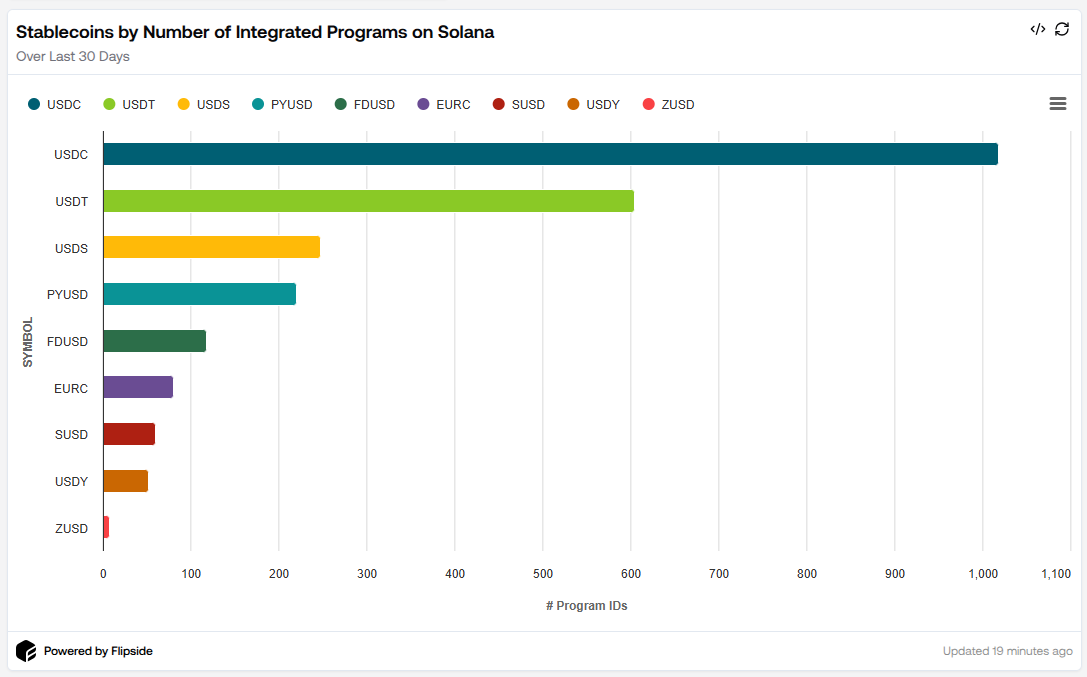Viewport: 1087px width, 677px height.
Task: Click the Powered by Flipside link
Action: 95,650
